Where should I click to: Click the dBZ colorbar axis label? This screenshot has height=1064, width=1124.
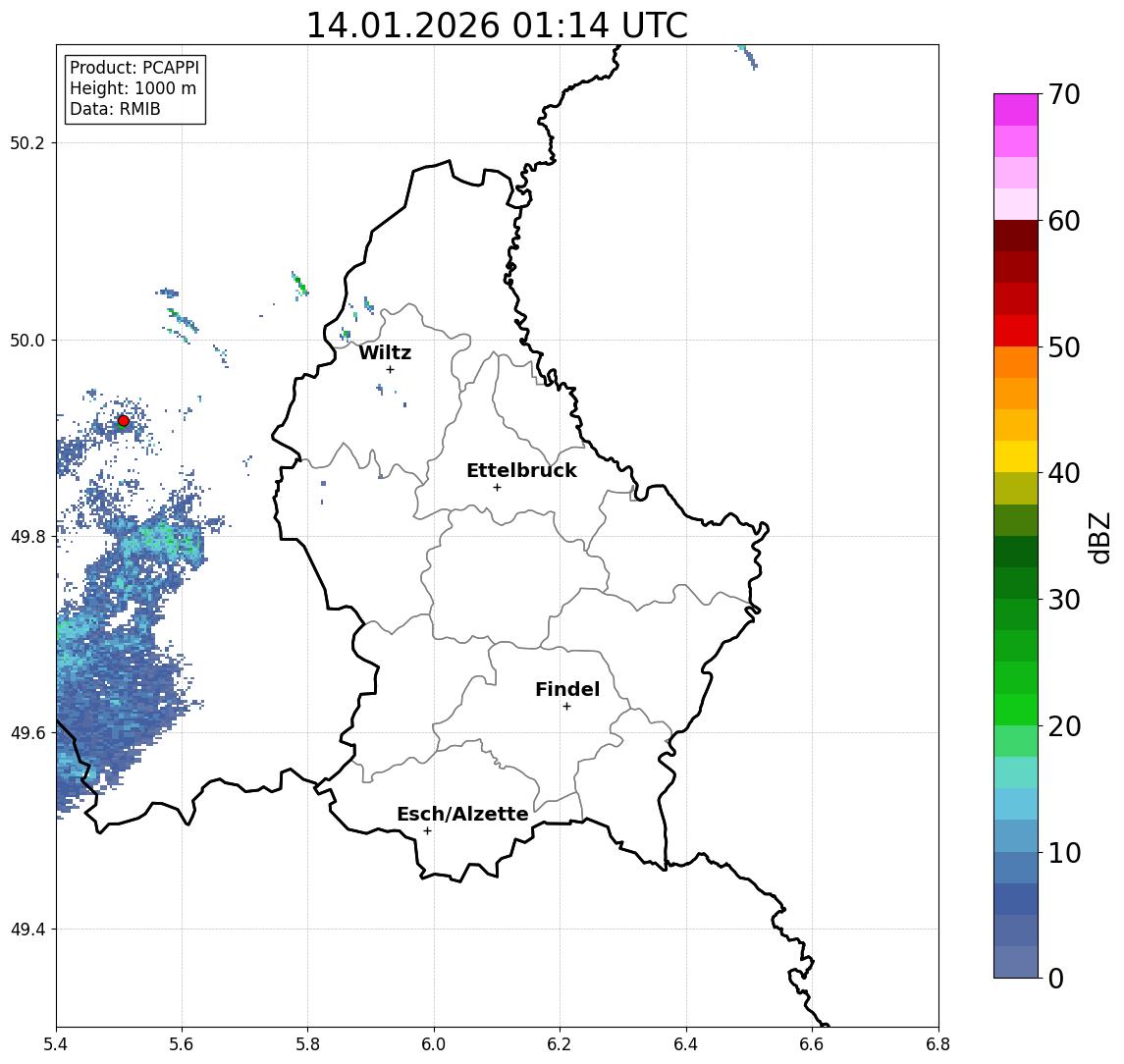[x=1098, y=538]
